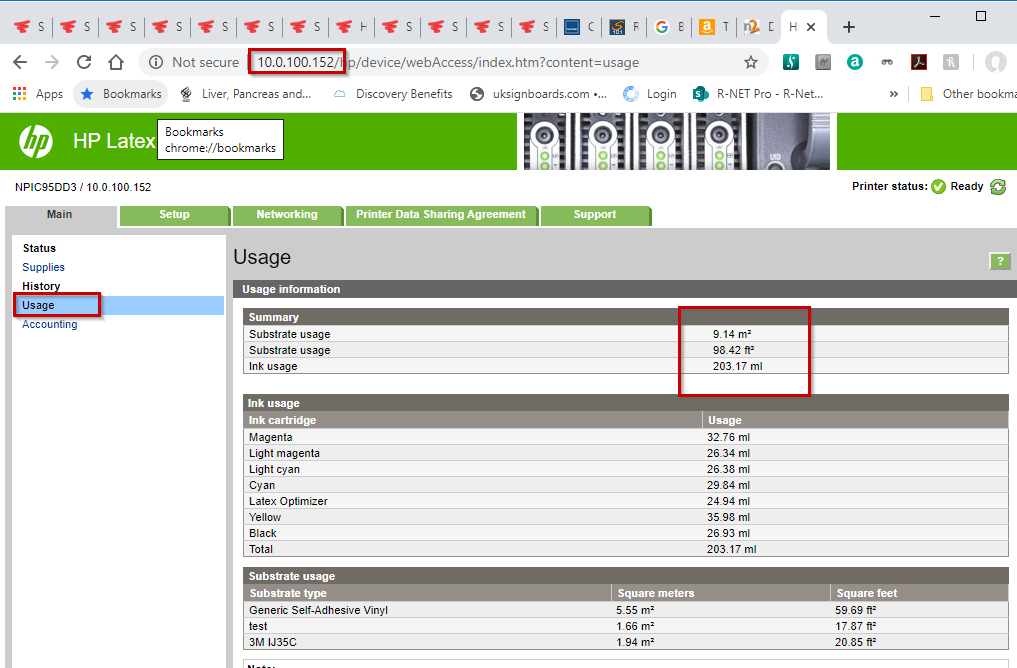
Task: Open the Printer Data Sharing Agreement tab
Action: pos(441,215)
